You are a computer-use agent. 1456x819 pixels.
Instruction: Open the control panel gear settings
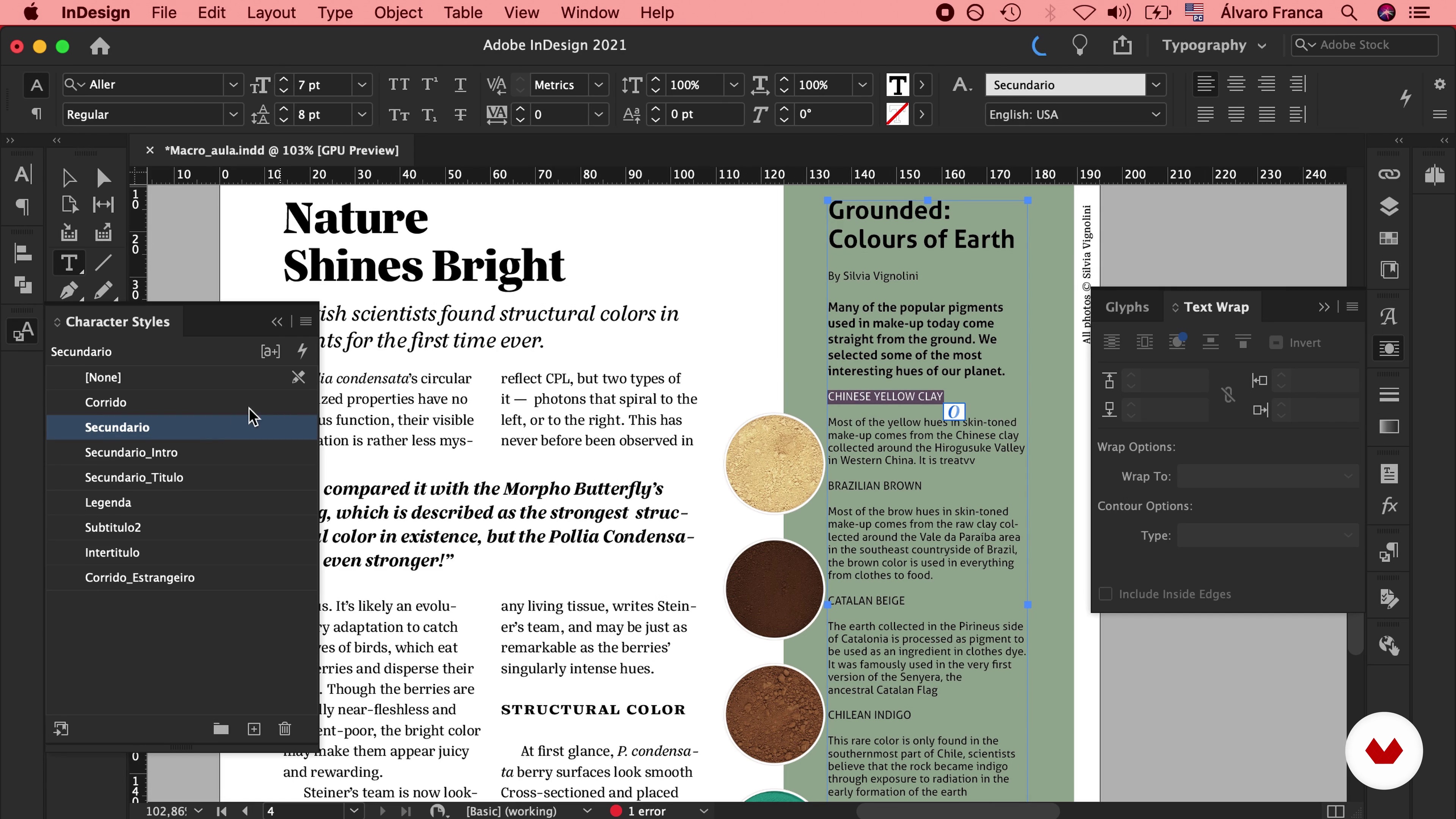1440,84
